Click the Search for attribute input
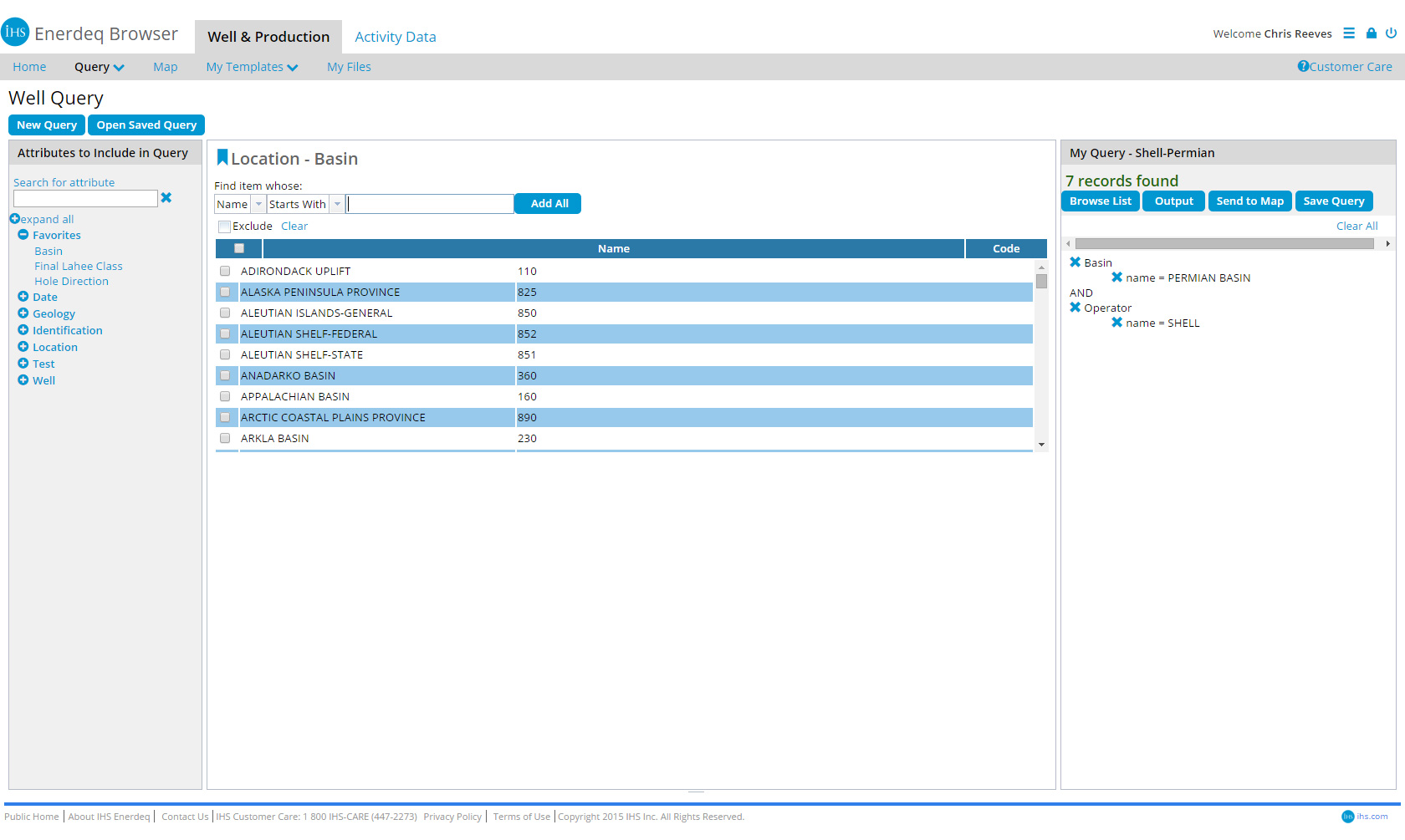The height and width of the screenshot is (840, 1405). [x=85, y=198]
